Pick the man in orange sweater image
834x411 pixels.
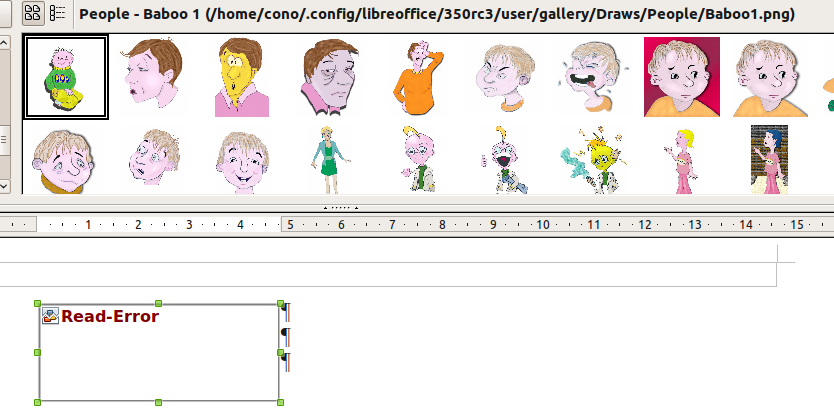(x=417, y=78)
